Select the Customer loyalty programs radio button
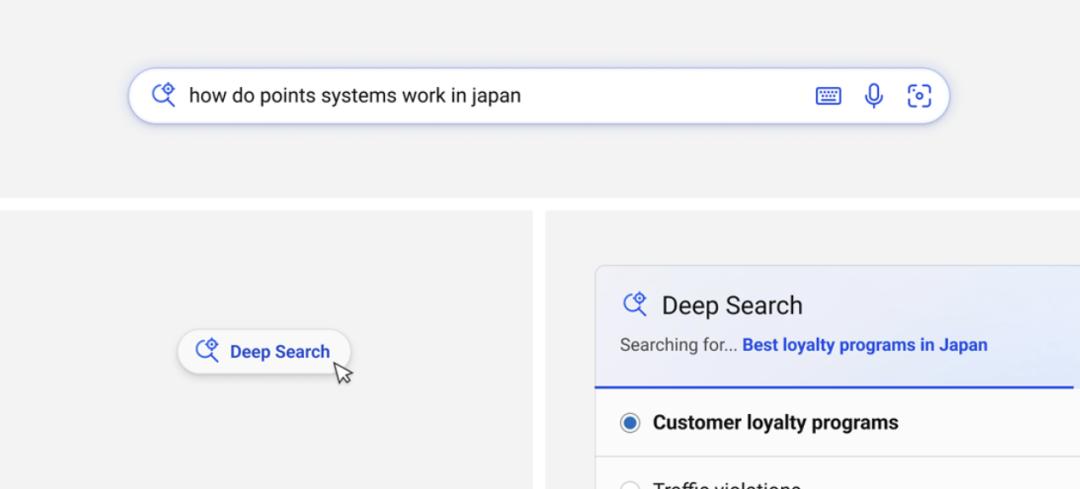 [x=630, y=423]
